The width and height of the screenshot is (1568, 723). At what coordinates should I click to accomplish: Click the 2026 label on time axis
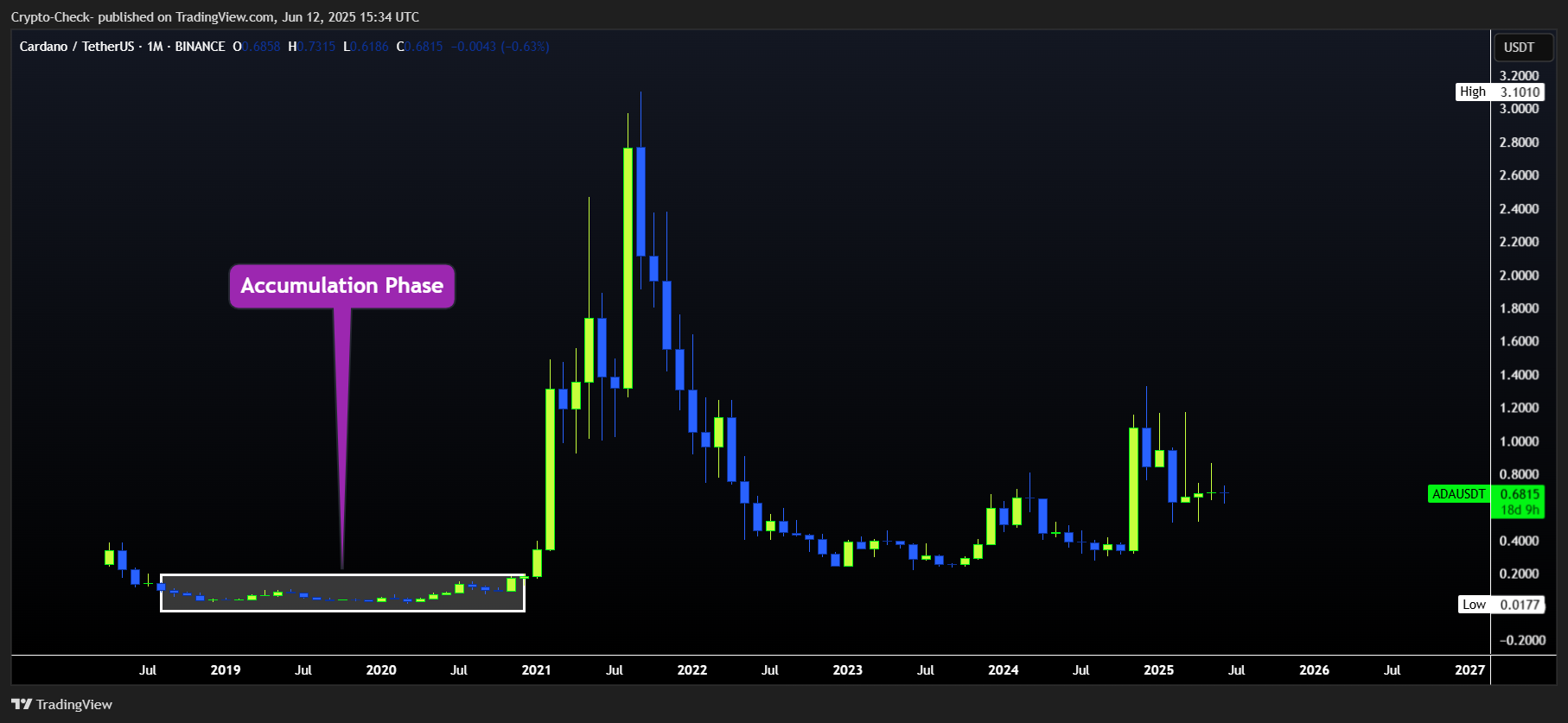click(1315, 670)
